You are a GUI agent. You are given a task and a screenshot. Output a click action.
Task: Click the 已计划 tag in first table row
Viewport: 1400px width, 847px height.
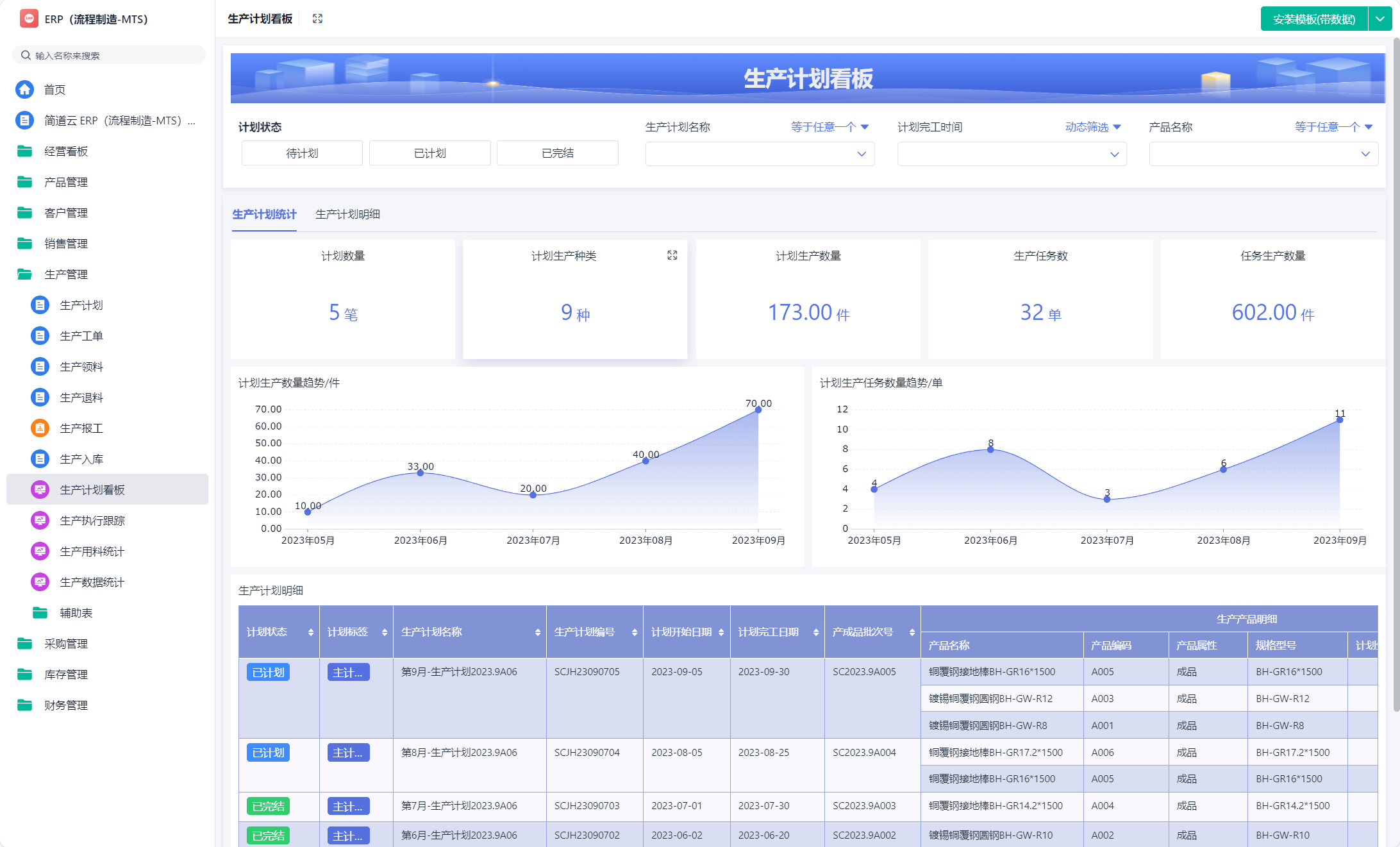coord(268,672)
